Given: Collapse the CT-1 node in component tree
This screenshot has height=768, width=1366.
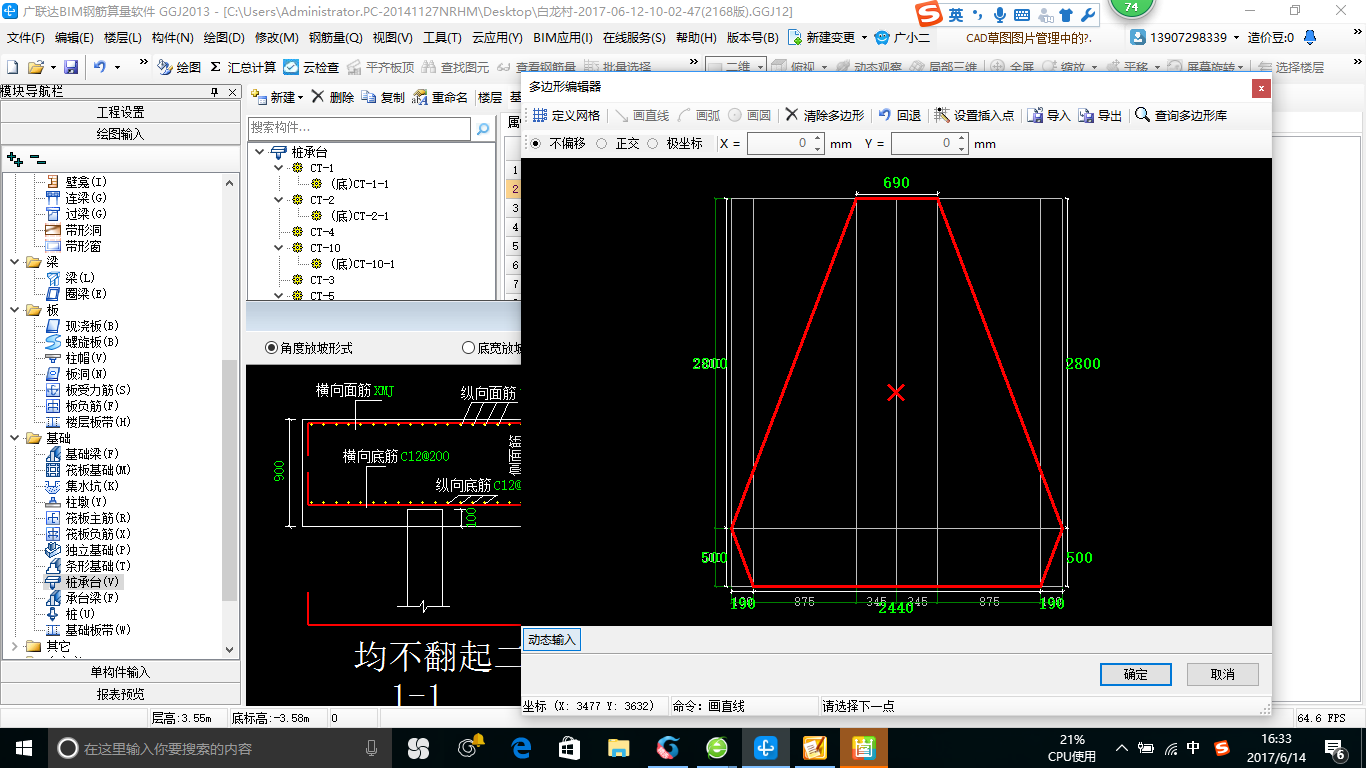Looking at the screenshot, I should pyautogui.click(x=279, y=168).
